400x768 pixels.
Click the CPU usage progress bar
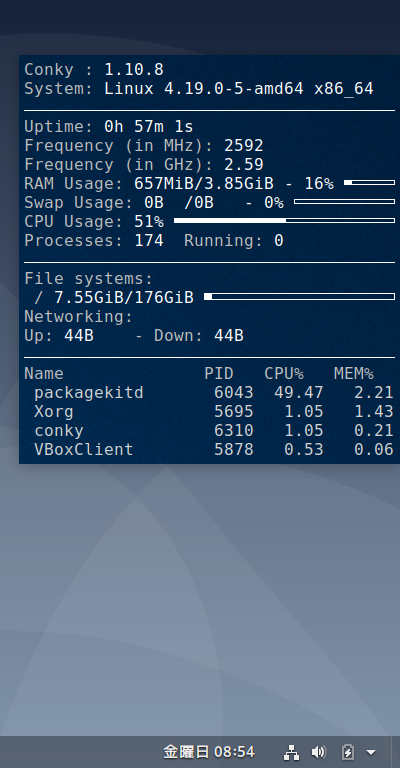point(284,221)
